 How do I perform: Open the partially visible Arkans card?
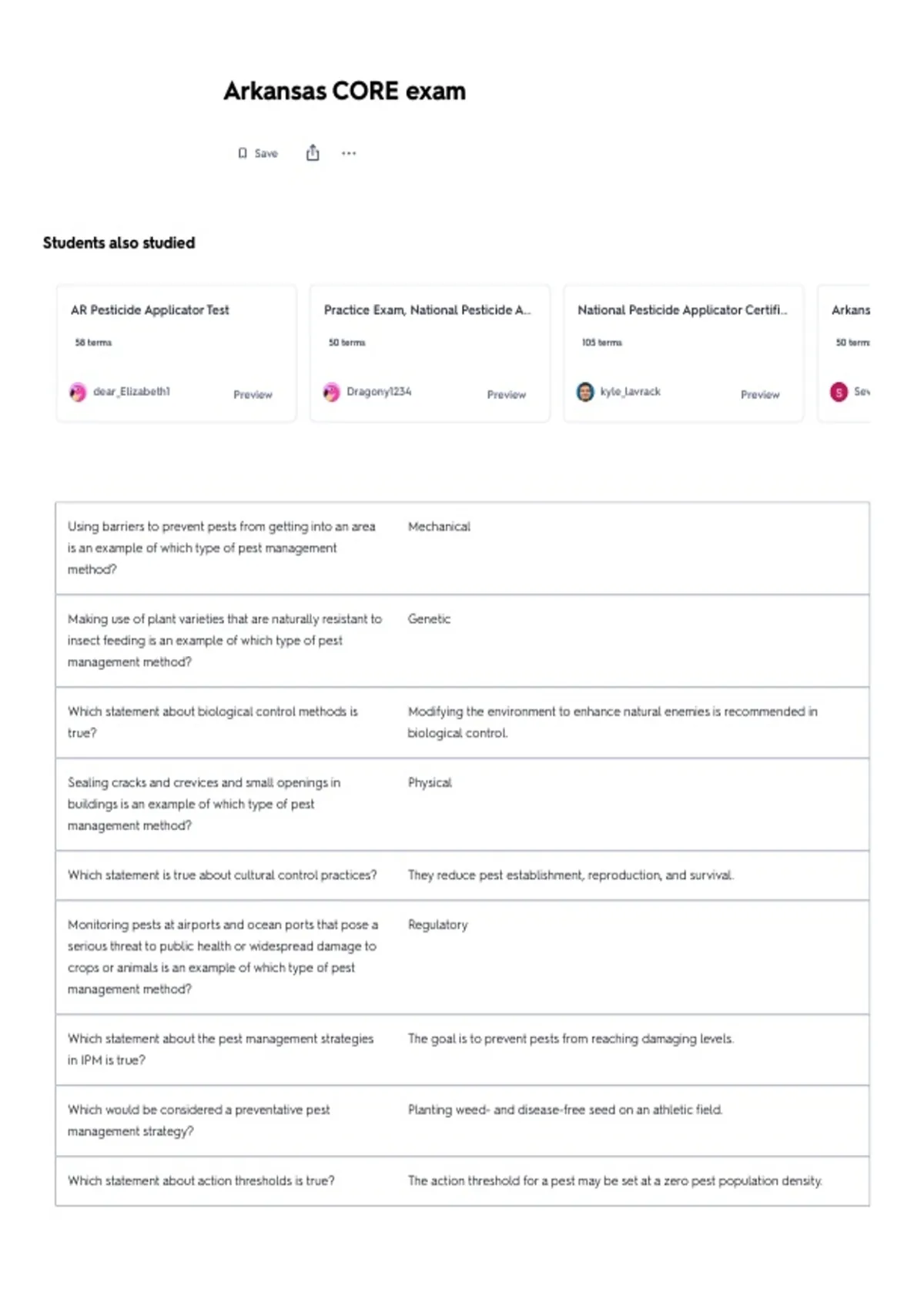844,353
